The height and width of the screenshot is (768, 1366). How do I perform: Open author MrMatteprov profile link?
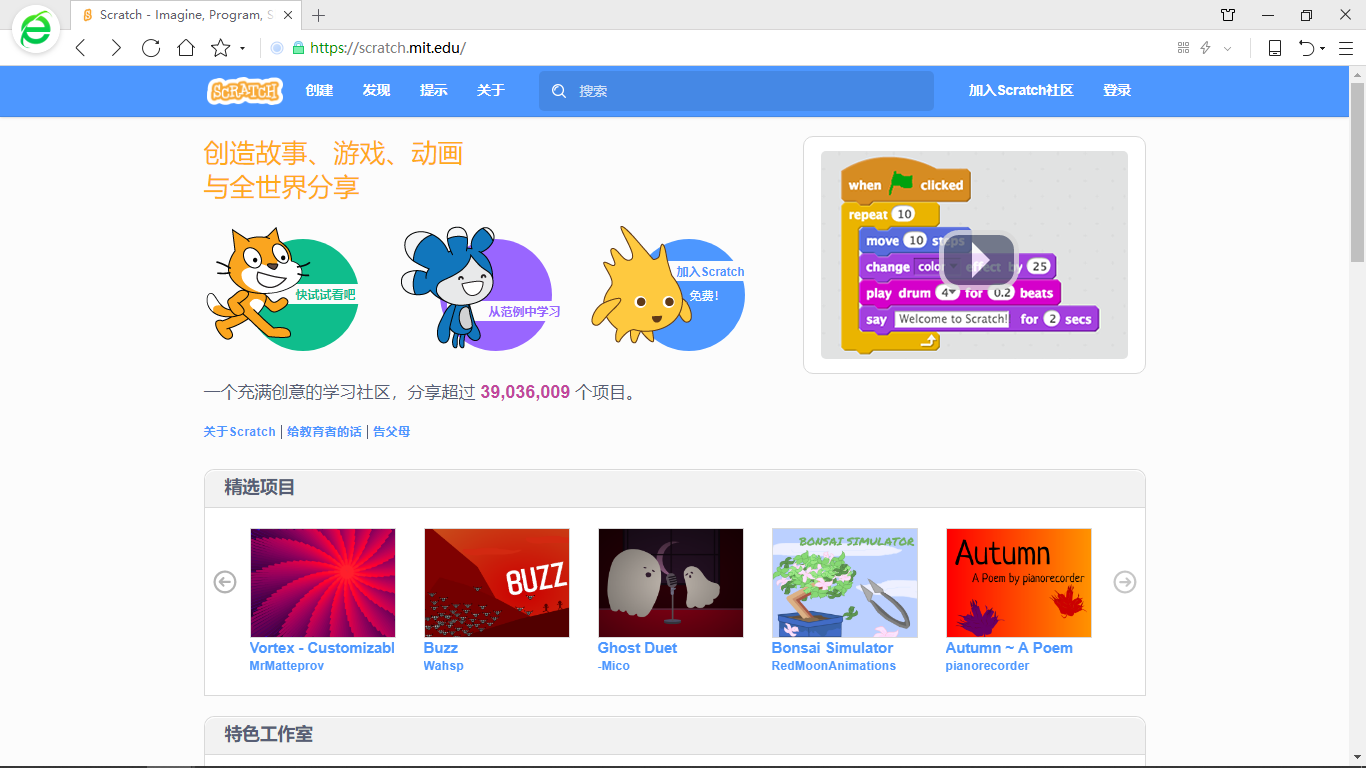[x=287, y=666]
